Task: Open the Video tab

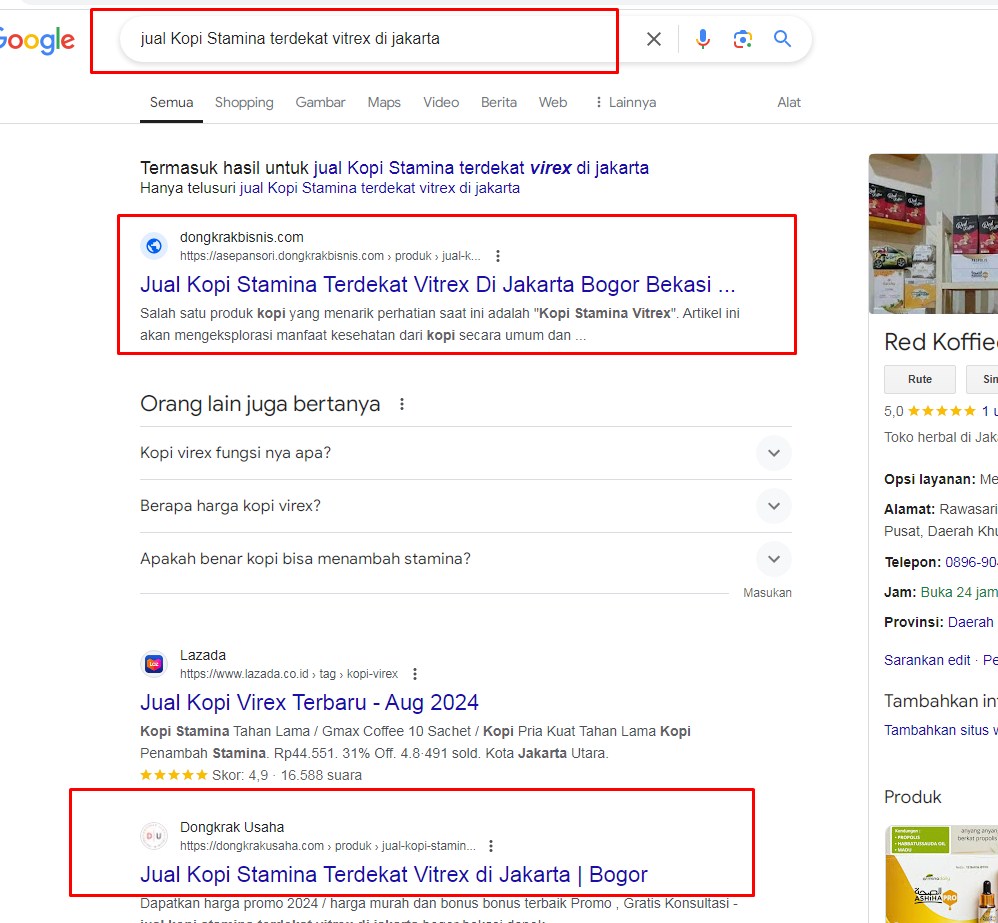Action: [441, 102]
